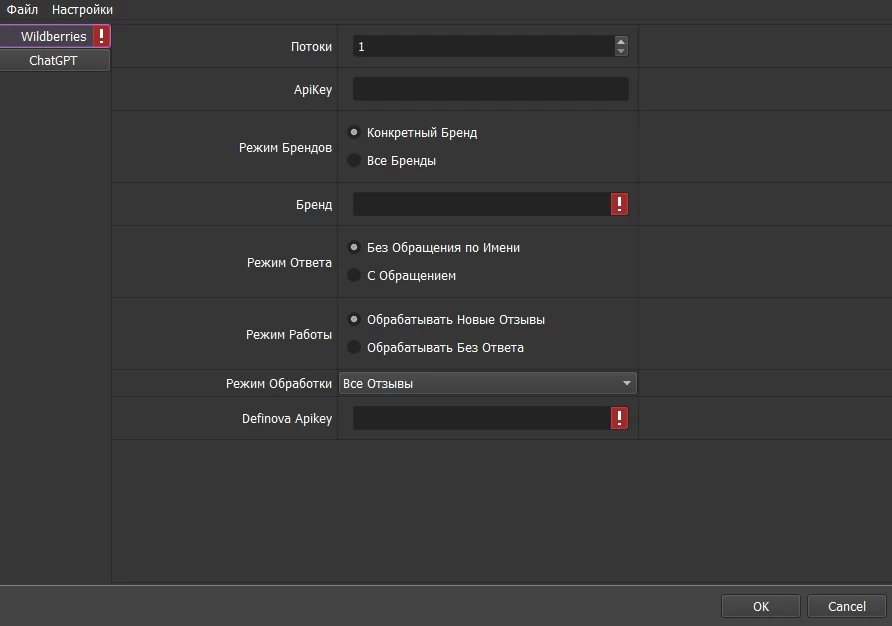
Task: Open the Режим Обработки dropdown arrow
Action: [626, 383]
